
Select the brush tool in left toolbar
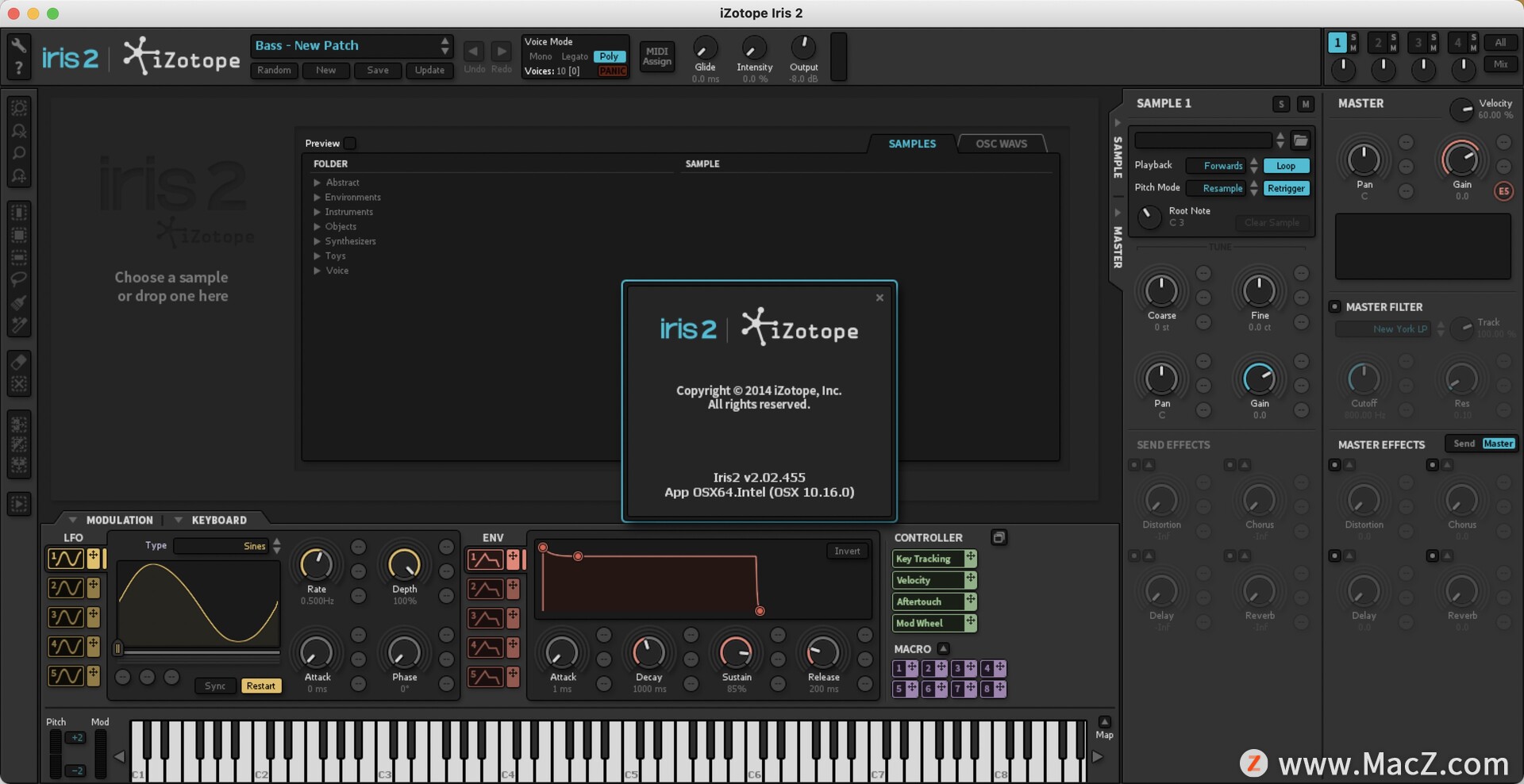pos(19,302)
